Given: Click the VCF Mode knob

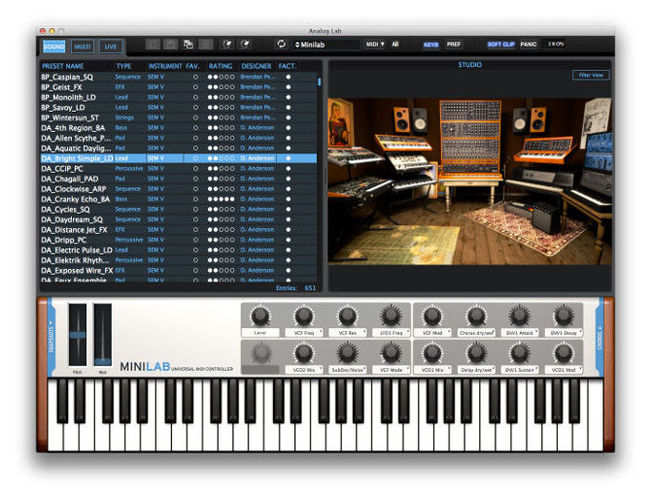Looking at the screenshot, I should (391, 353).
